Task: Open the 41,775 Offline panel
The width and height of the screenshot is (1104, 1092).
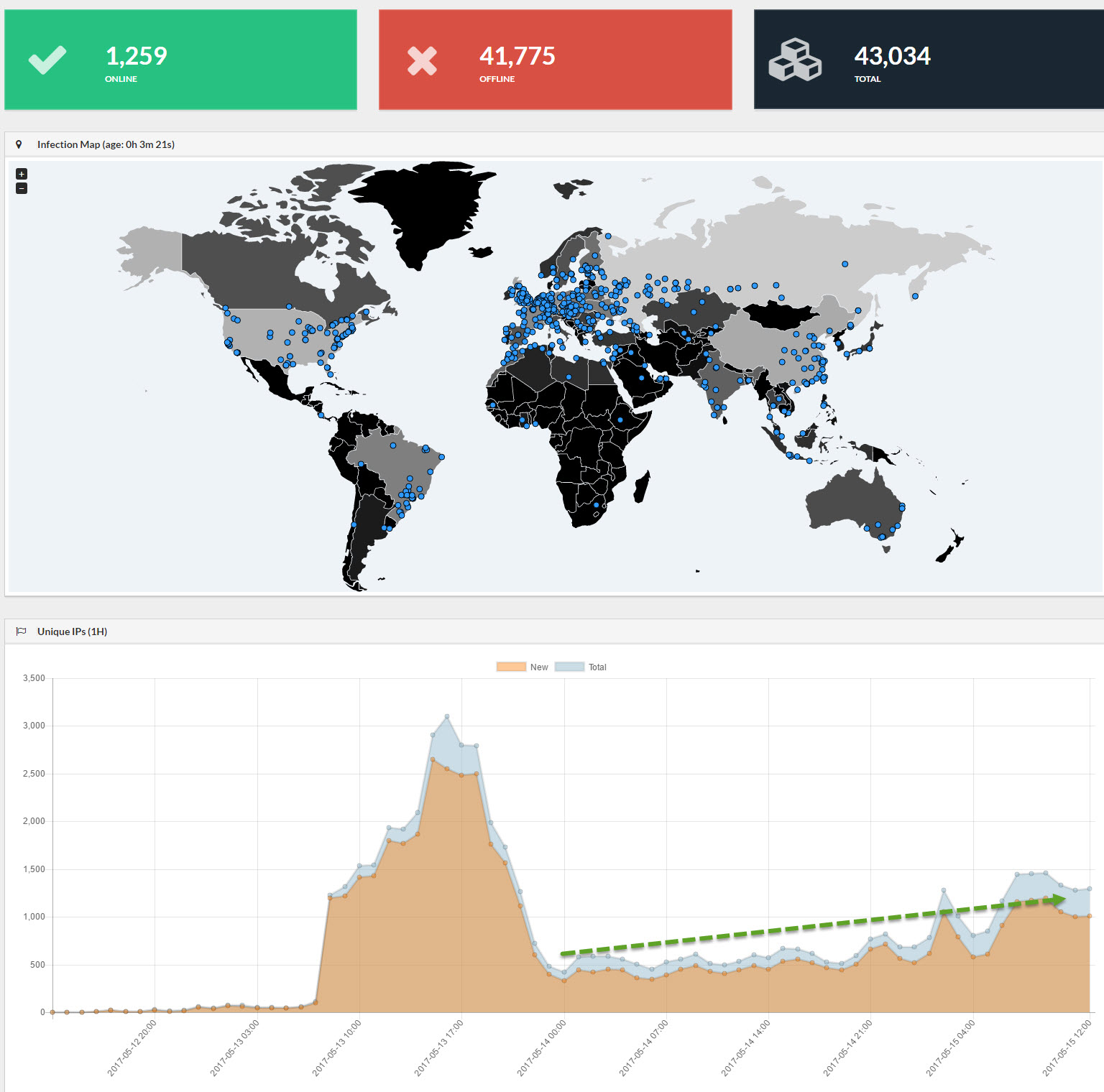Action: pos(556,60)
